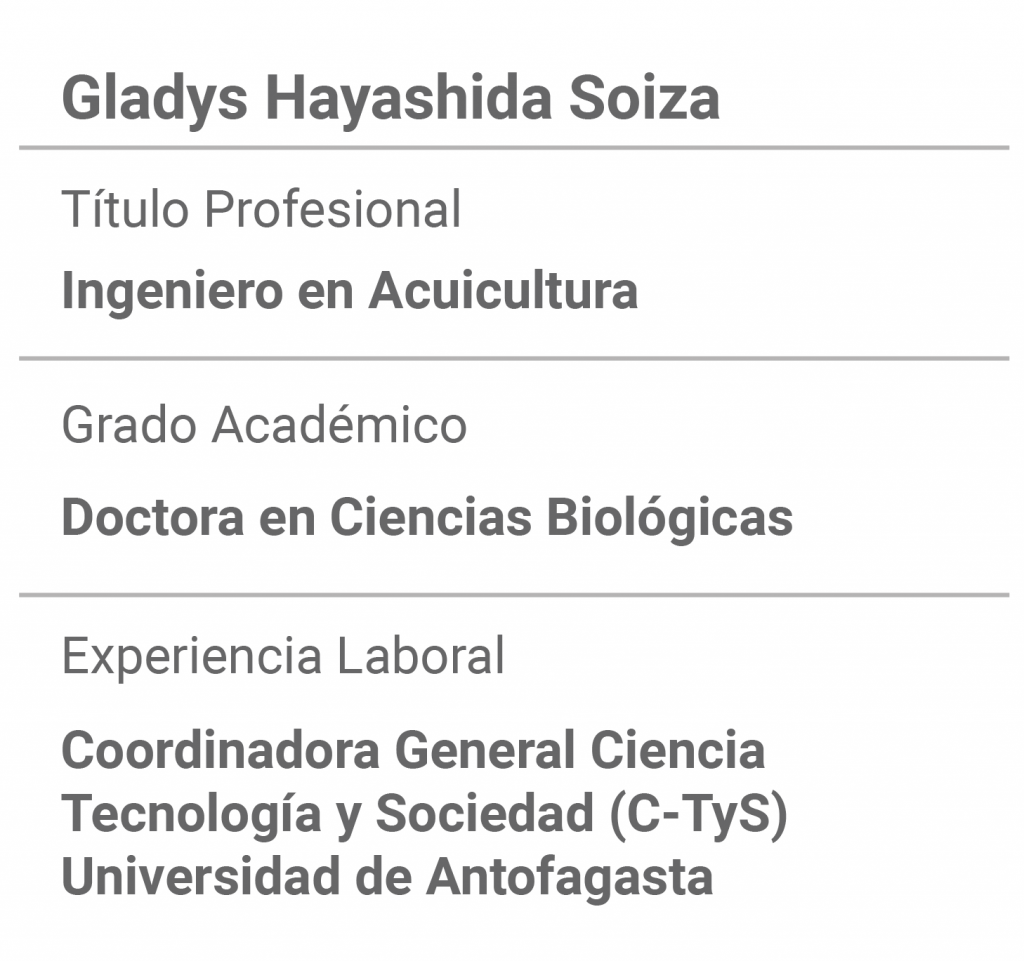This screenshot has width=1024, height=961.
Task: Click the Tecnología y Sociedad line
Action: (424, 814)
